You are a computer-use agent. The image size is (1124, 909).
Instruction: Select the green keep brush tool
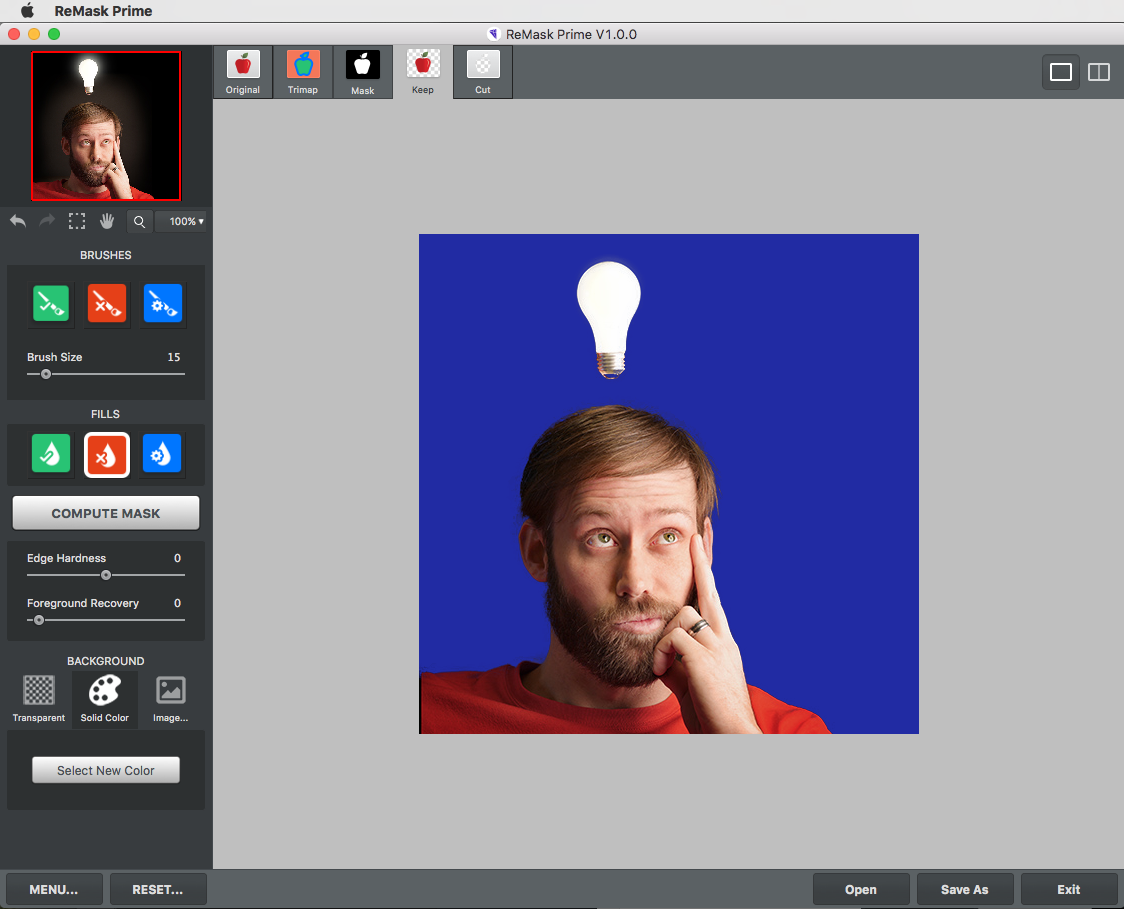pos(51,303)
